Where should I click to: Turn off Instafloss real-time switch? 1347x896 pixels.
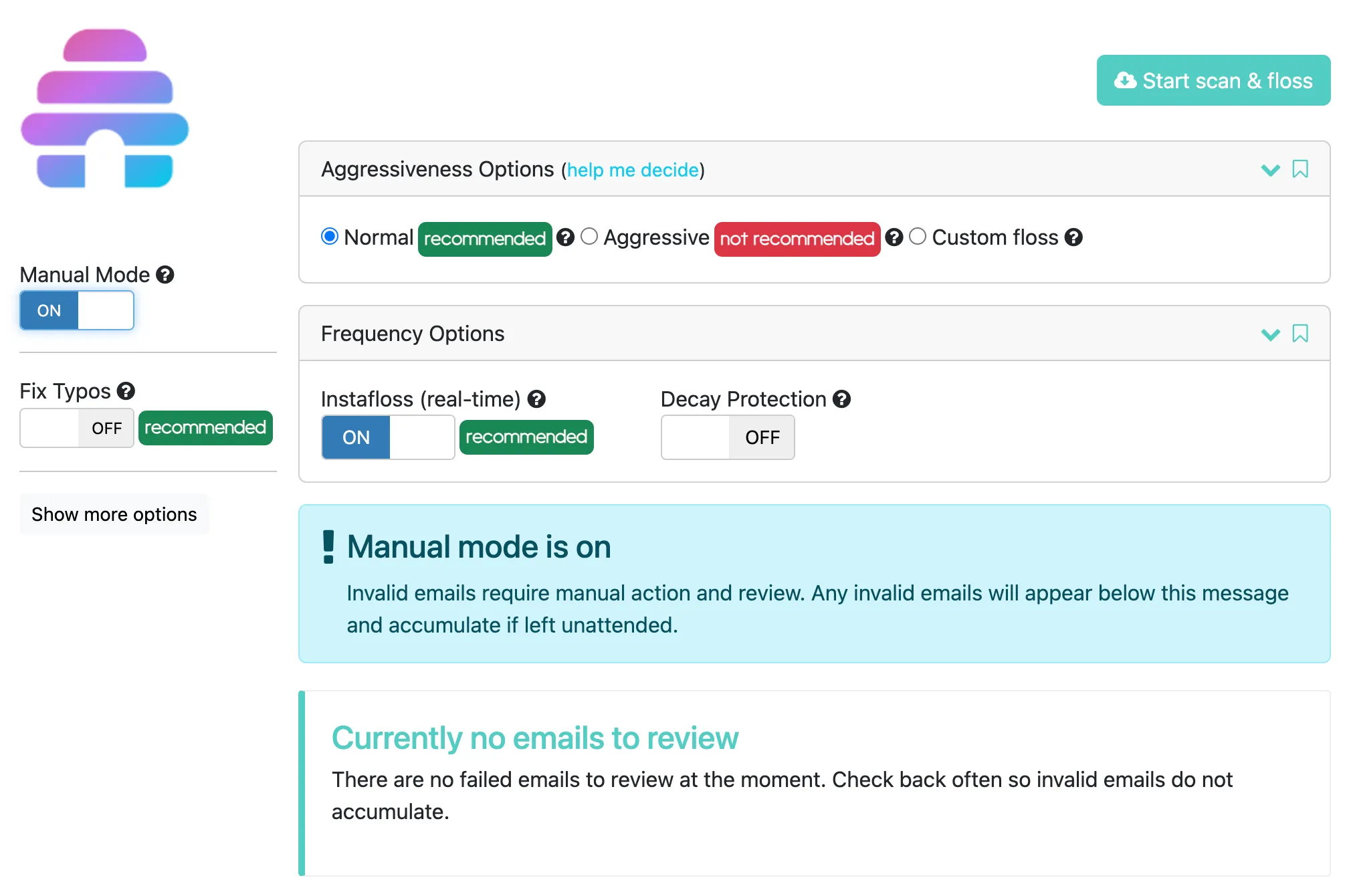[x=388, y=437]
